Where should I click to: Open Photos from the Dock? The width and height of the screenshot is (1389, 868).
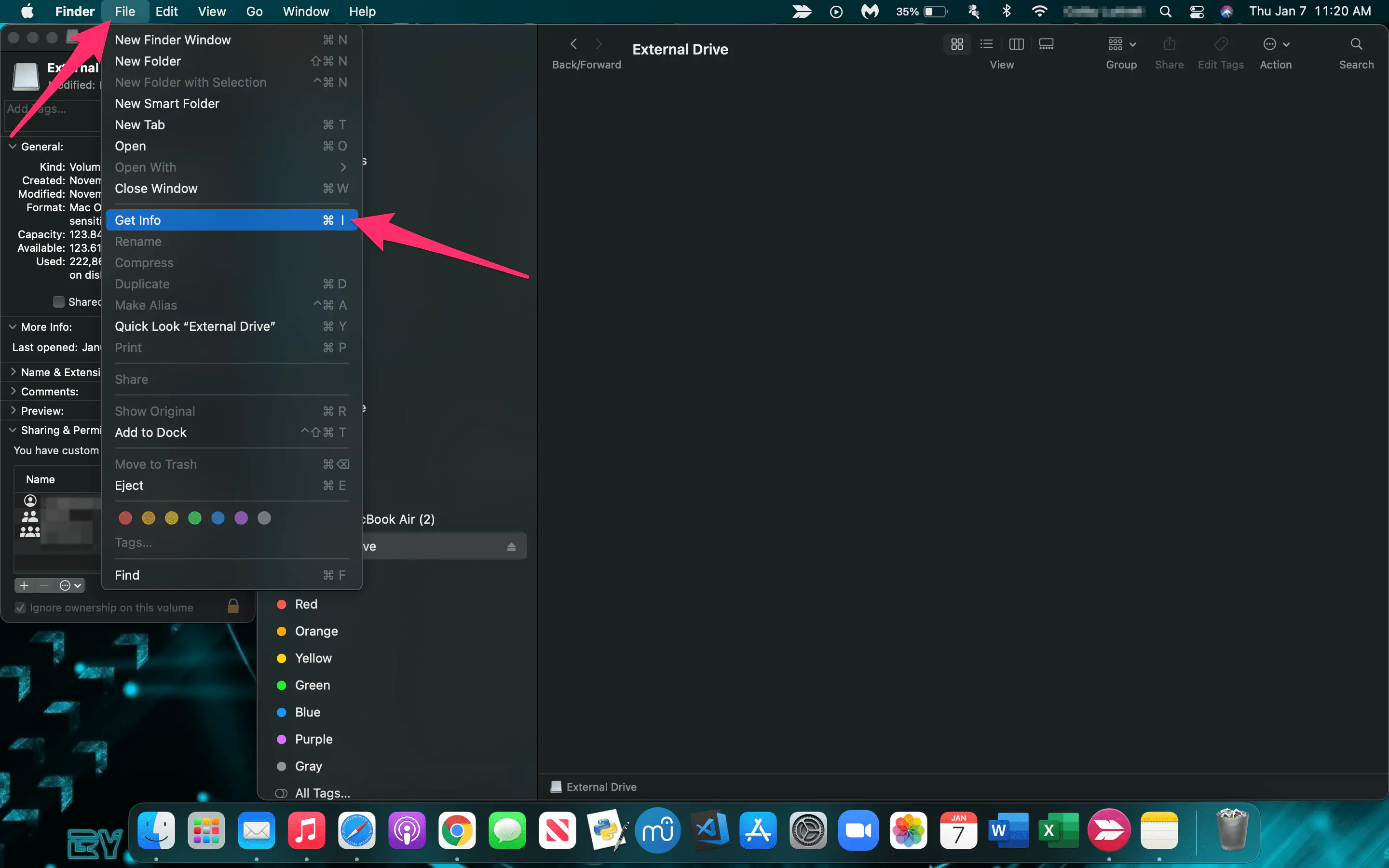click(x=909, y=831)
